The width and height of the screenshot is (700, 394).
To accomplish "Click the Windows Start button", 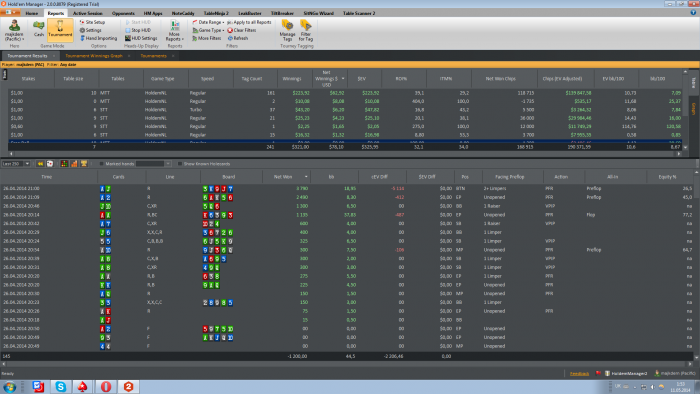I will click(x=9, y=386).
